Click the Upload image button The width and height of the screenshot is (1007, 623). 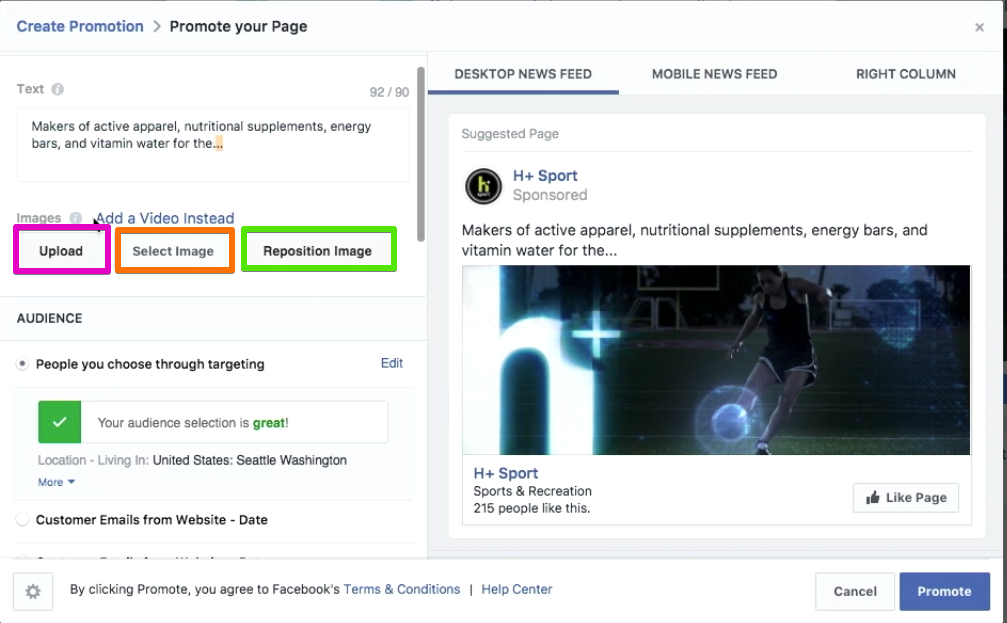61,251
